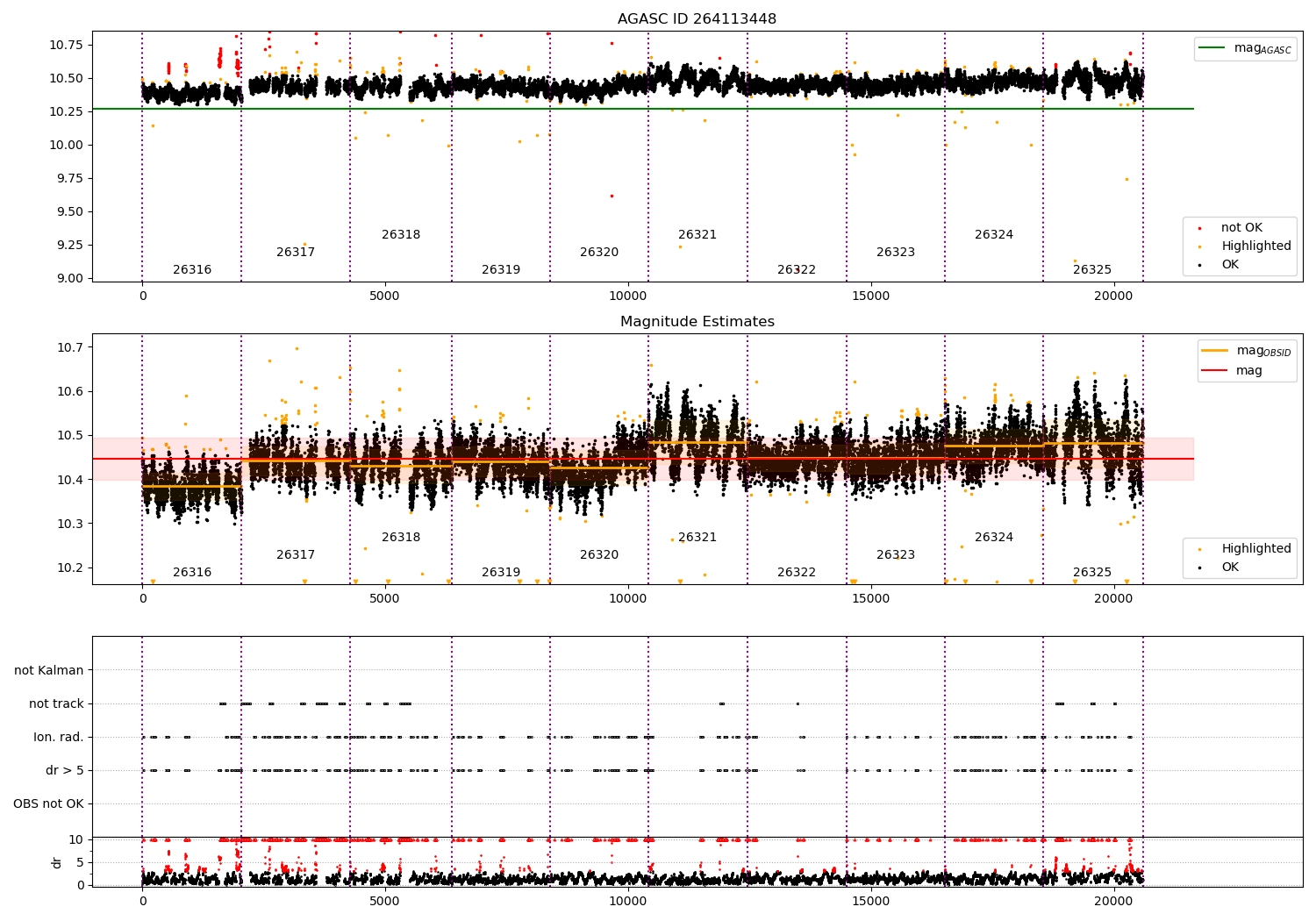The height and width of the screenshot is (921, 1316).
Task: Click the 'OBS not OK' axis label
Action: click(x=48, y=803)
